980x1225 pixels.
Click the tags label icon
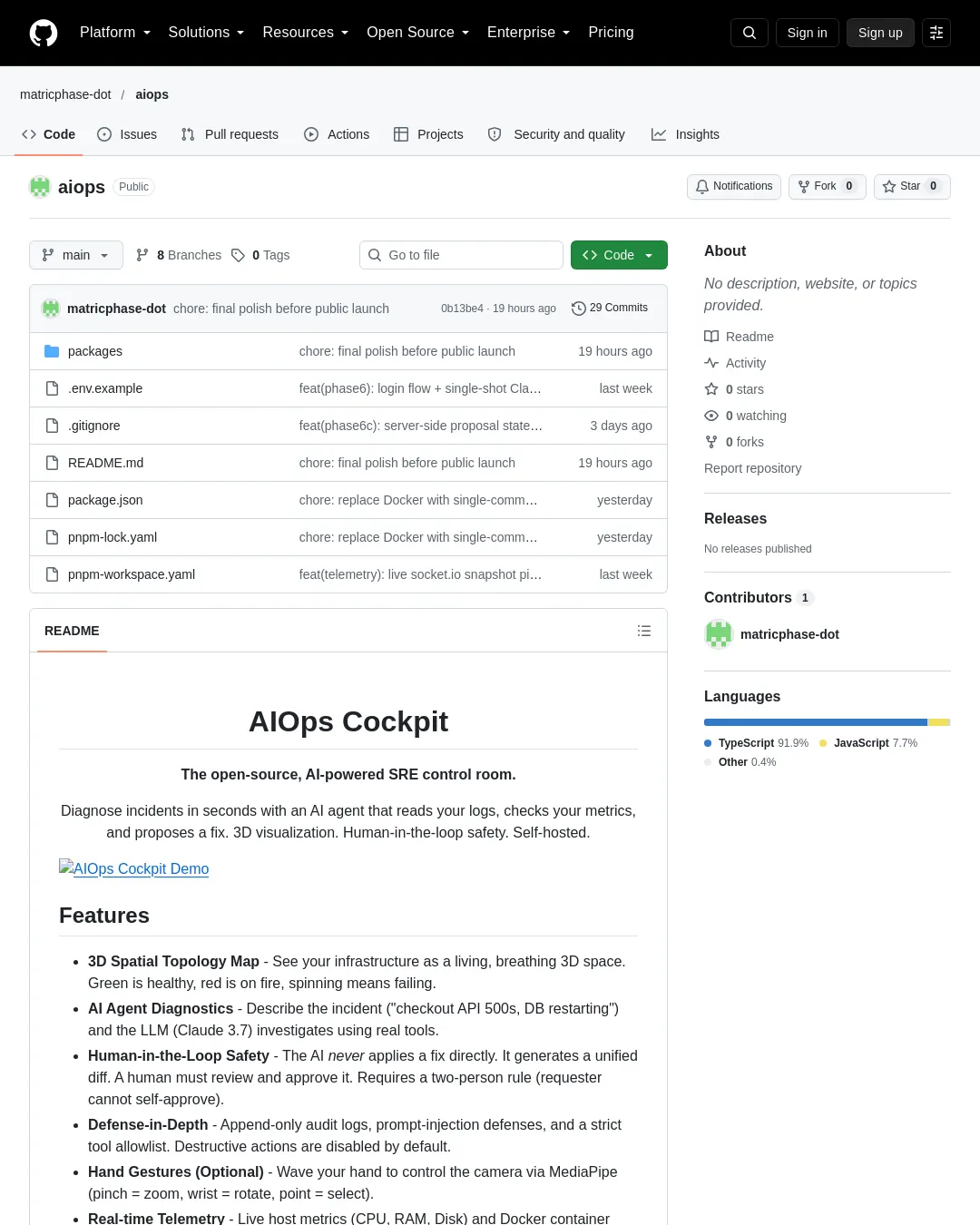click(x=238, y=255)
